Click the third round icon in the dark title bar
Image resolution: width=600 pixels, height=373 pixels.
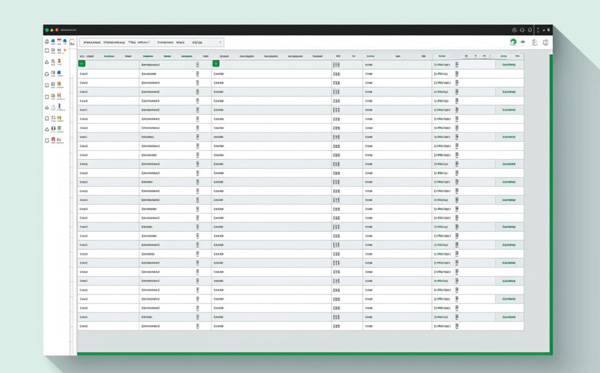coord(530,30)
